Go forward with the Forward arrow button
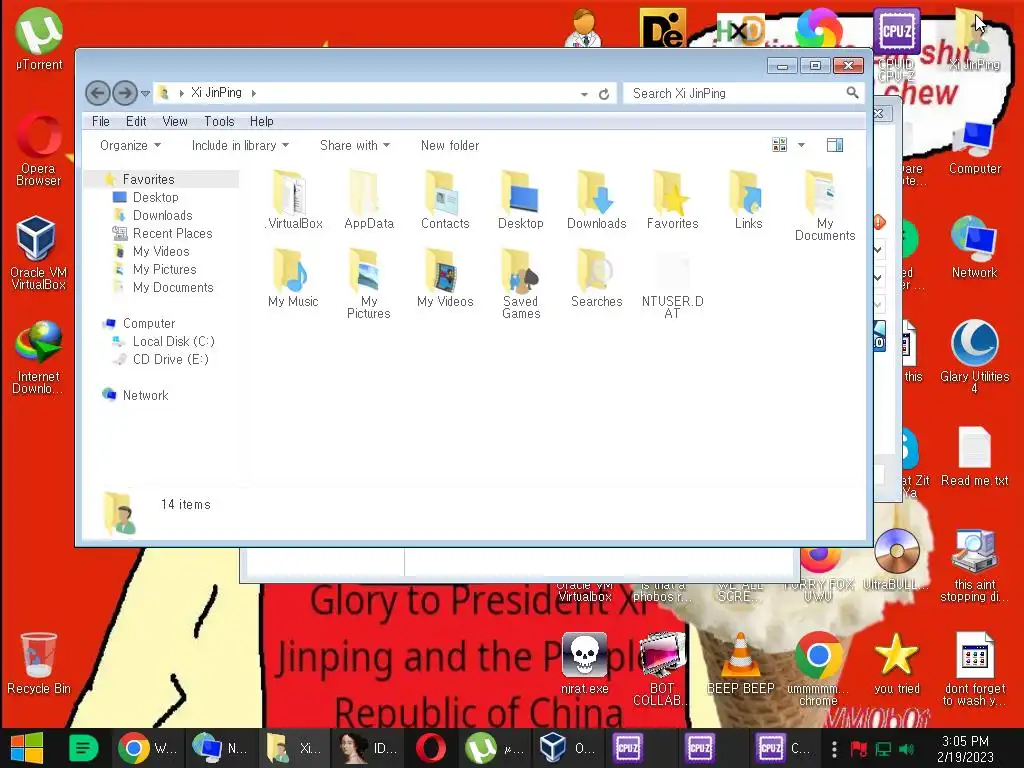1024x768 pixels. tap(125, 93)
